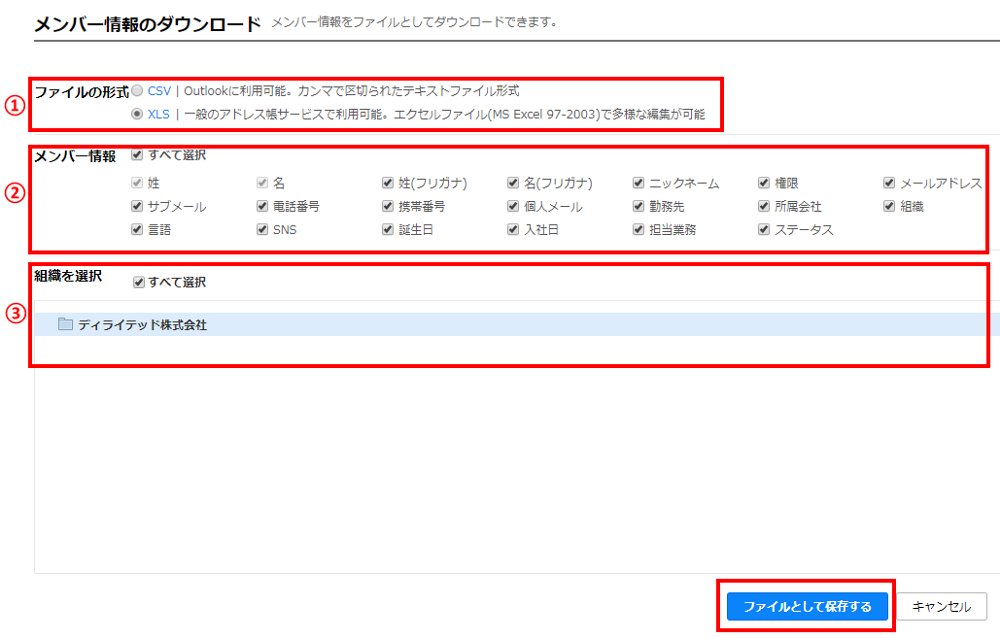This screenshot has width=1000, height=638.
Task: Select the ディライテッド株式会社 organization row
Action: [x=142, y=325]
